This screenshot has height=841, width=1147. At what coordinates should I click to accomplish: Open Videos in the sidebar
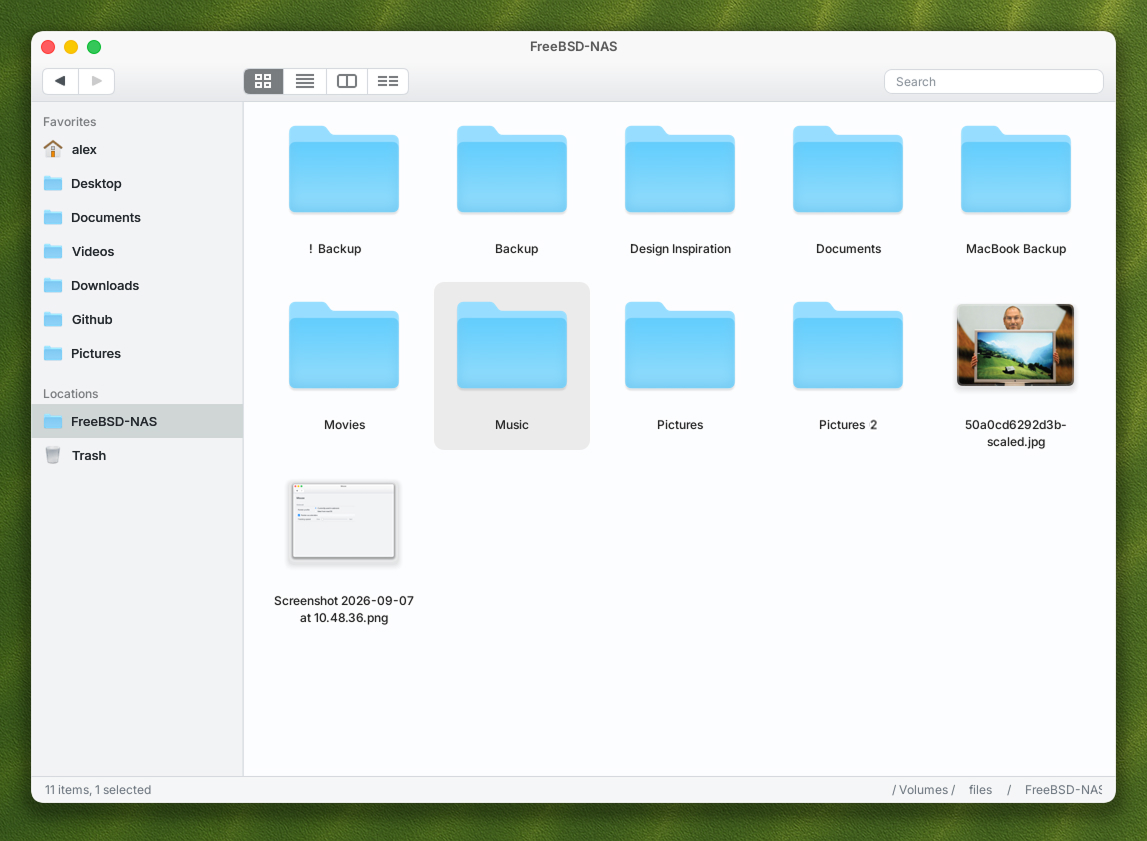(137, 252)
